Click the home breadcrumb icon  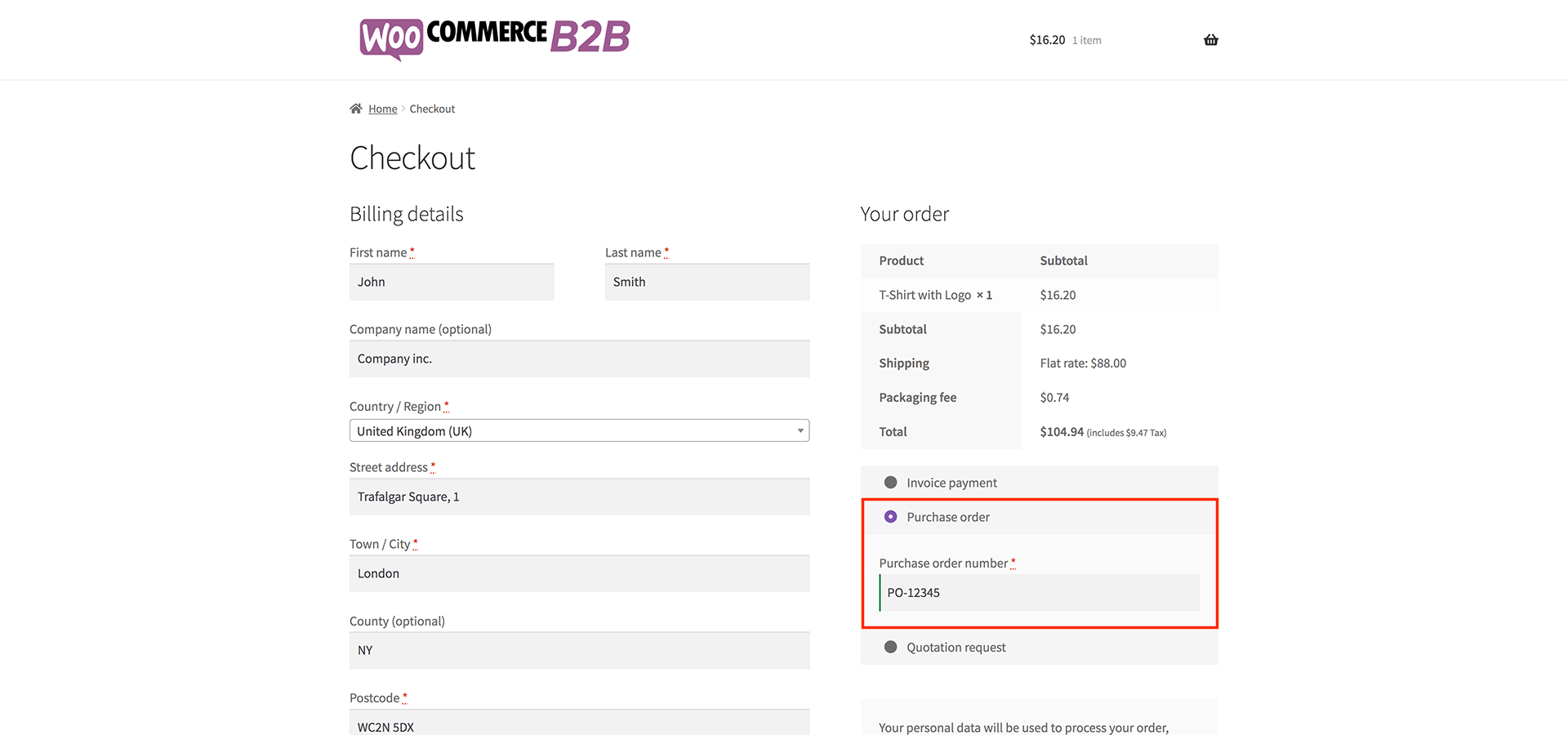(x=356, y=109)
